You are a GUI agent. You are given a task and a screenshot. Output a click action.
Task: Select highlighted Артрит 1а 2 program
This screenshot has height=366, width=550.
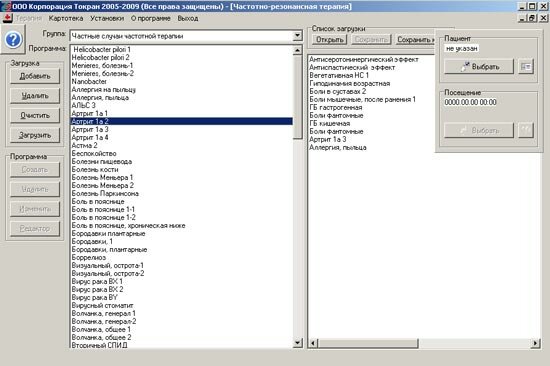coord(181,121)
